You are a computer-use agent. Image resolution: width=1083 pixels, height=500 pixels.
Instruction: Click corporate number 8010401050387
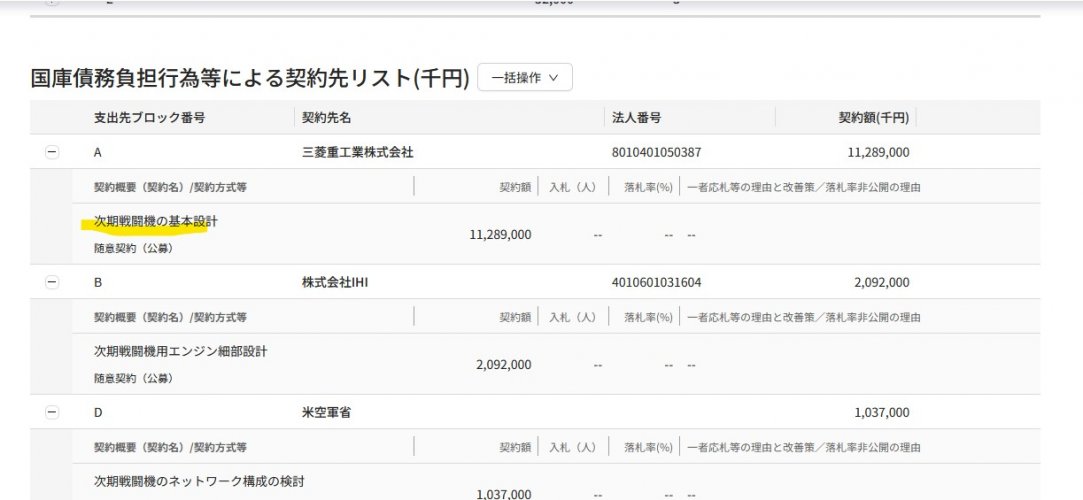pyautogui.click(x=656, y=153)
